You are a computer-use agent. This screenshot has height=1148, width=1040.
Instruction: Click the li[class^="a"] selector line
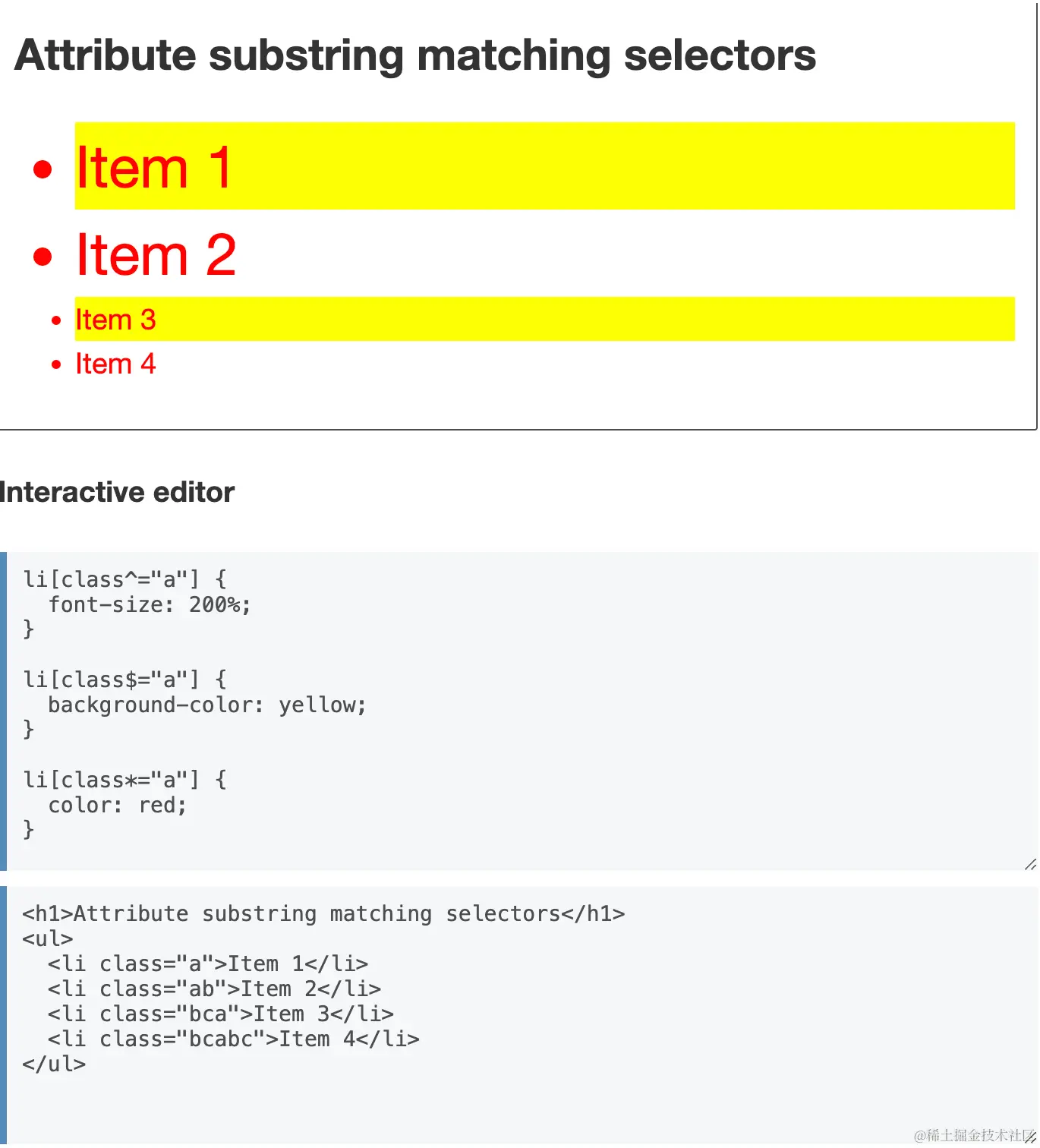[125, 579]
